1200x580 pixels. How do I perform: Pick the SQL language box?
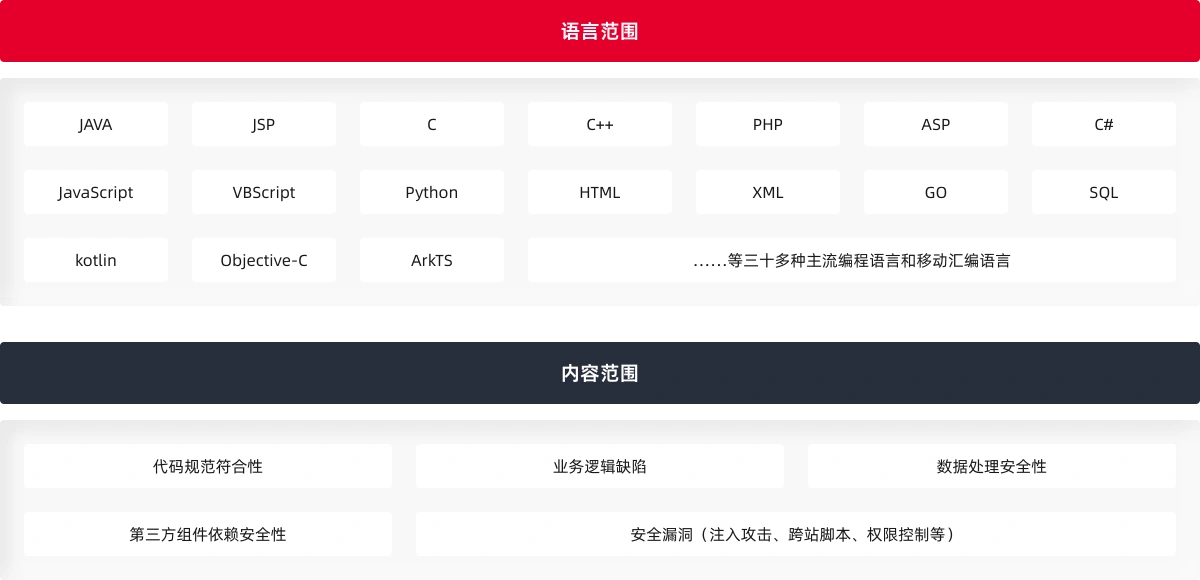coord(1104,193)
